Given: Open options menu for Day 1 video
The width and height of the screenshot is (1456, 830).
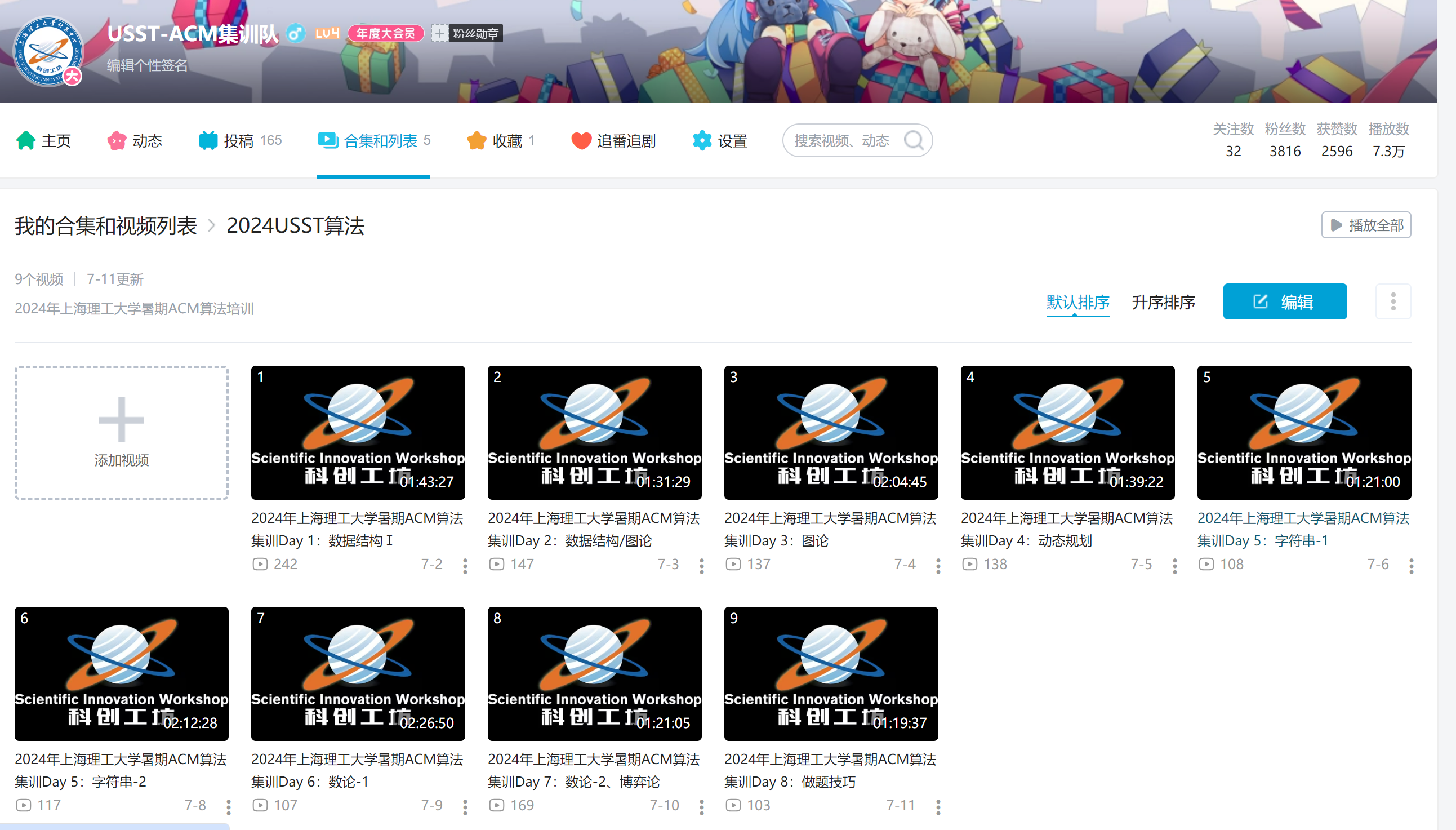Looking at the screenshot, I should pos(465,565).
